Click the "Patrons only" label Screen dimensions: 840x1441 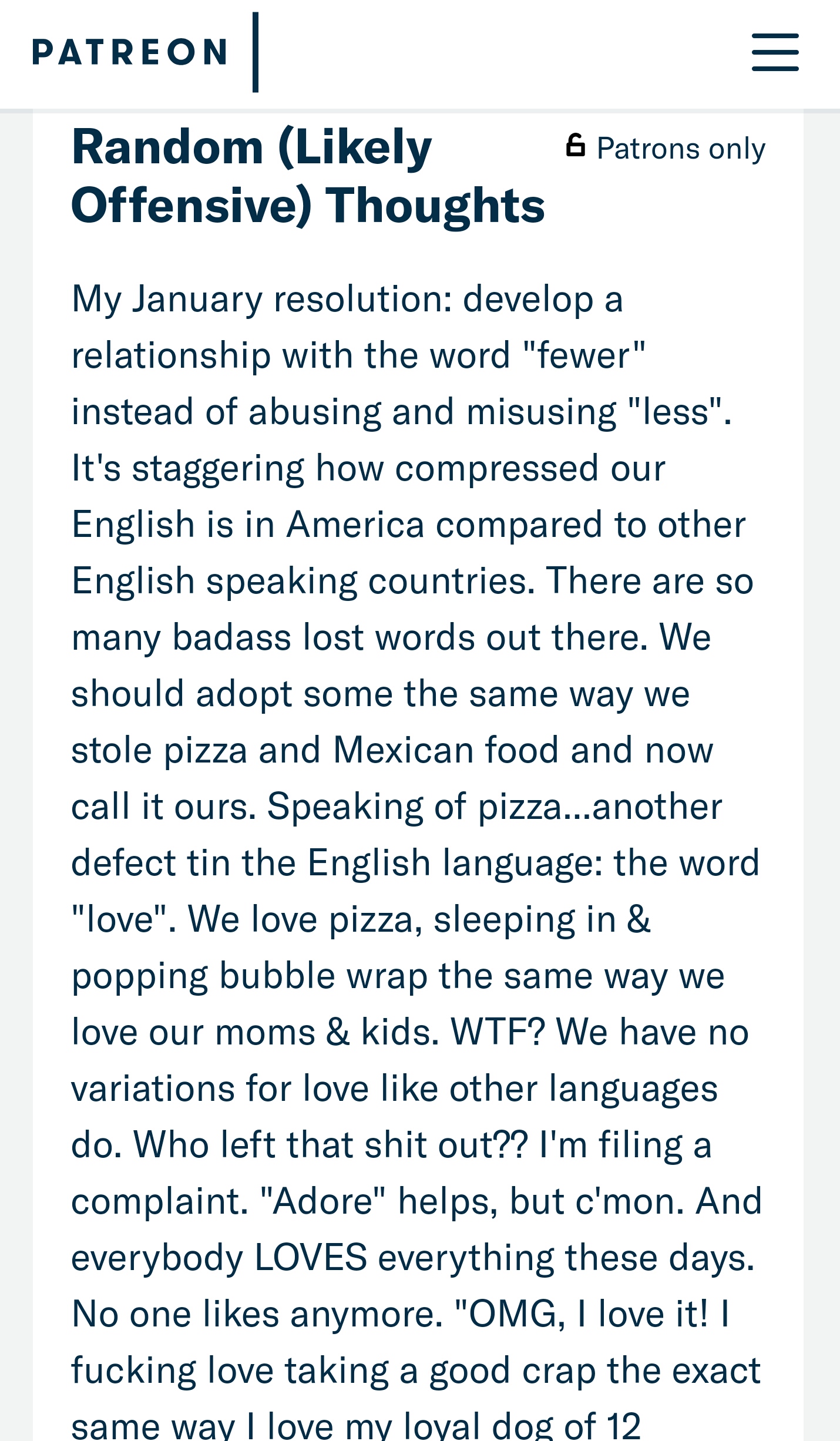(681, 149)
